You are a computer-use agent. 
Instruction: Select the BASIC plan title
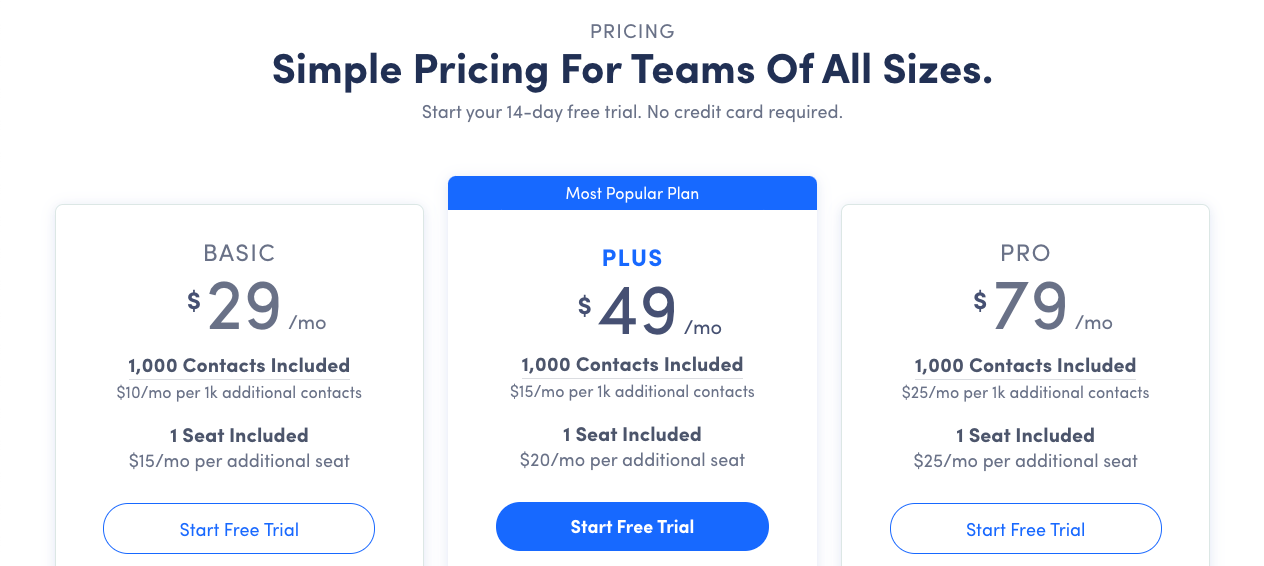pyautogui.click(x=239, y=253)
